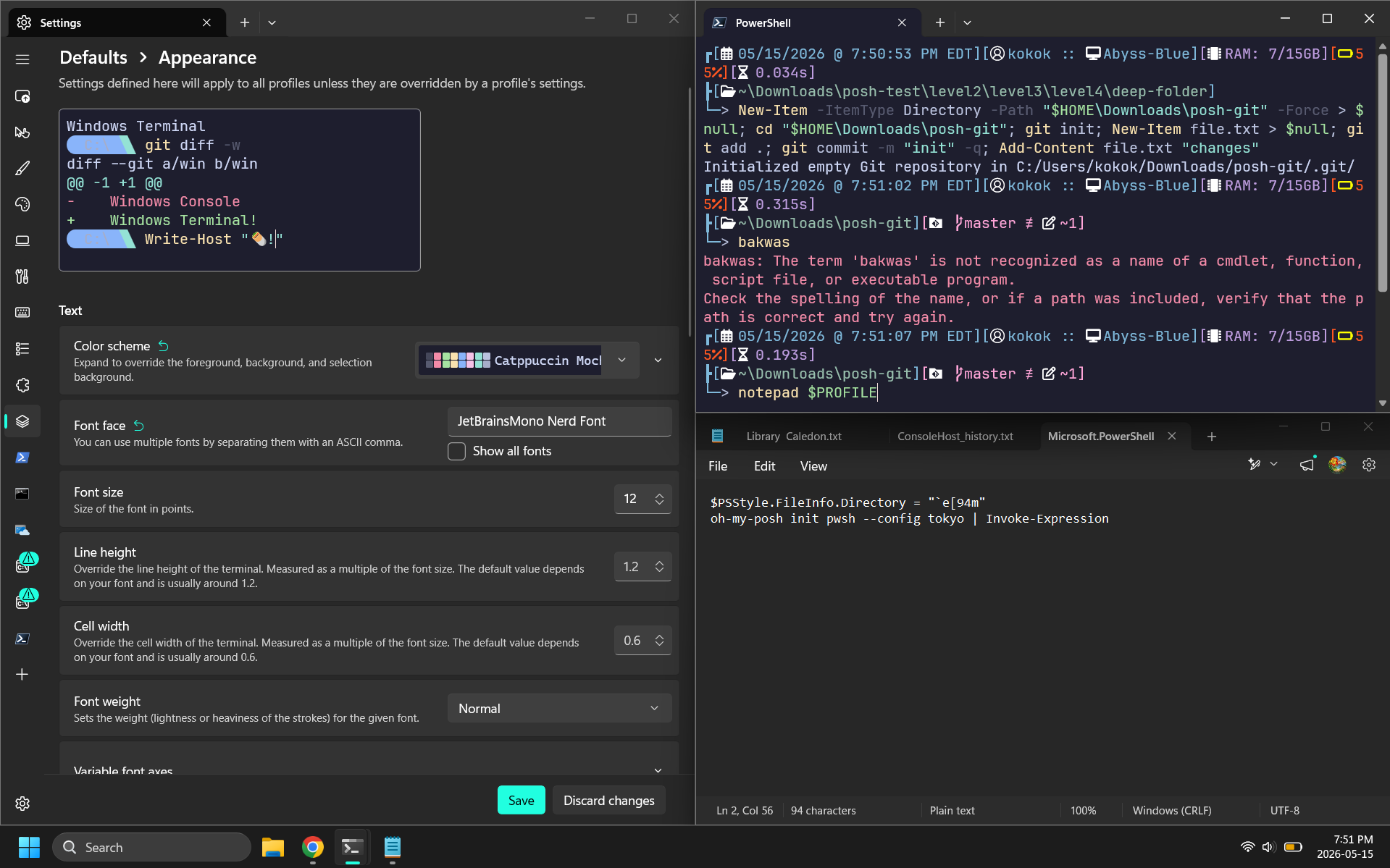Open the New Tab Menu list icon
1390x868 pixels.
coord(22,349)
